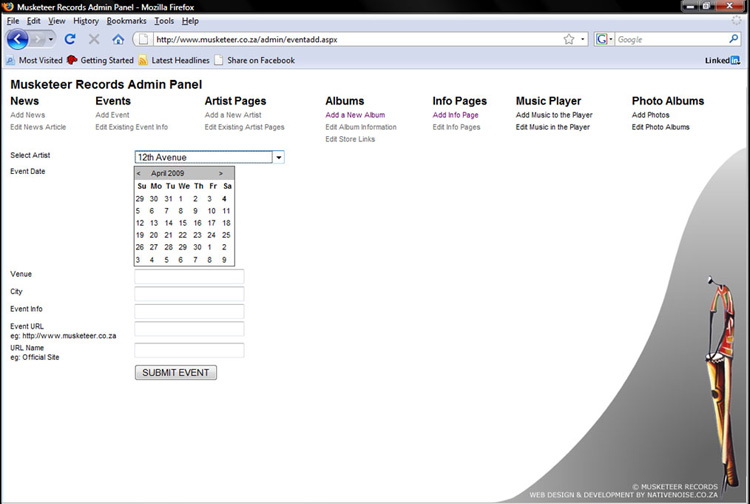Open Edit Store Links link

[350, 139]
